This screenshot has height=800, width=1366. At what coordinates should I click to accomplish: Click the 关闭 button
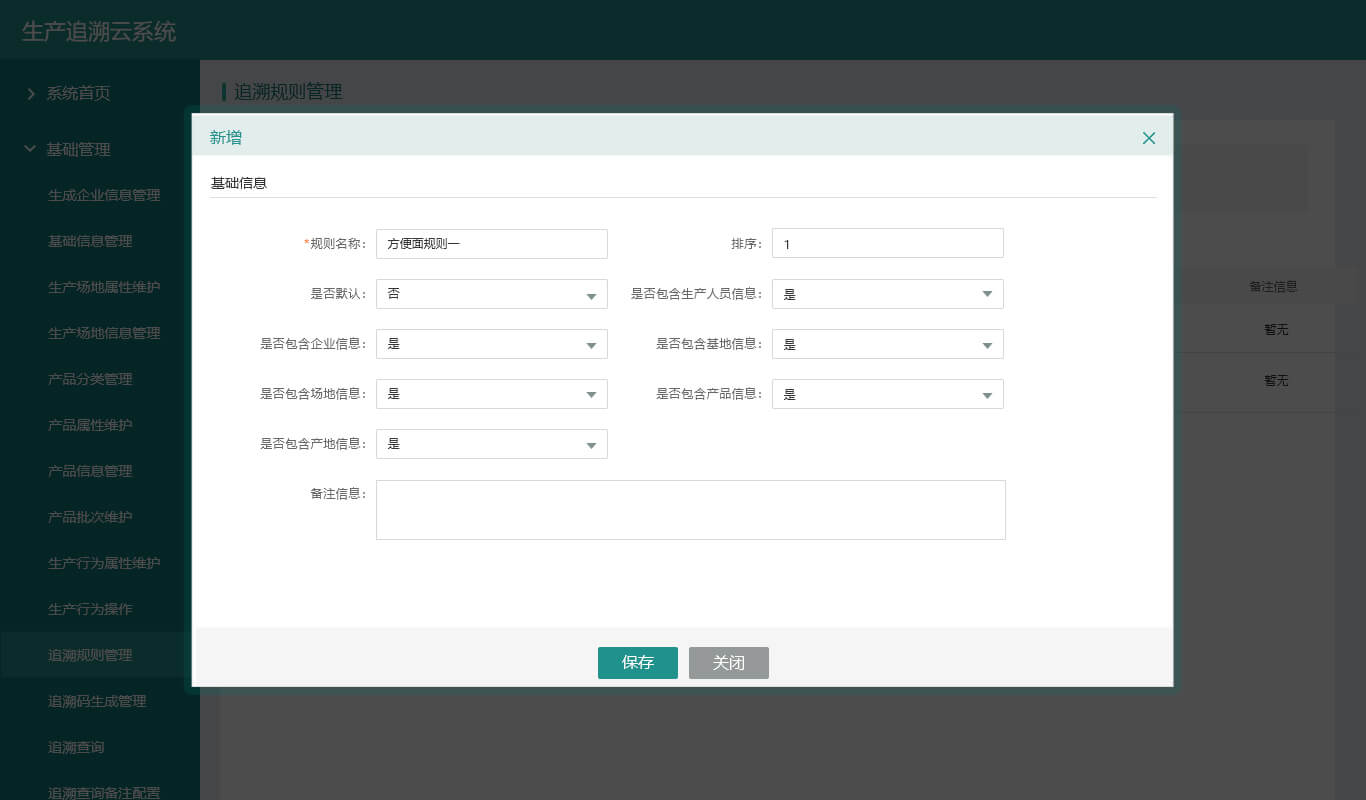tap(728, 663)
